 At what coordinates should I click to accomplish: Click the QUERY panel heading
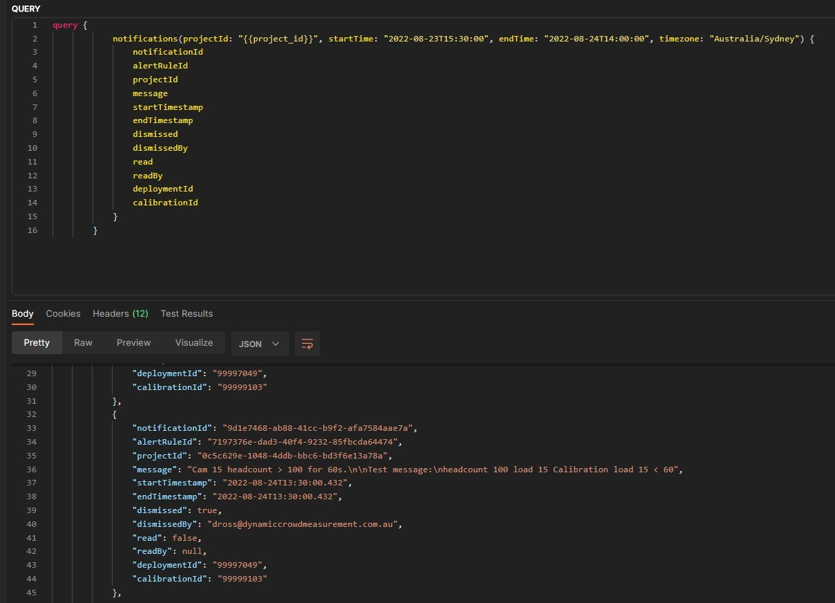coord(26,9)
